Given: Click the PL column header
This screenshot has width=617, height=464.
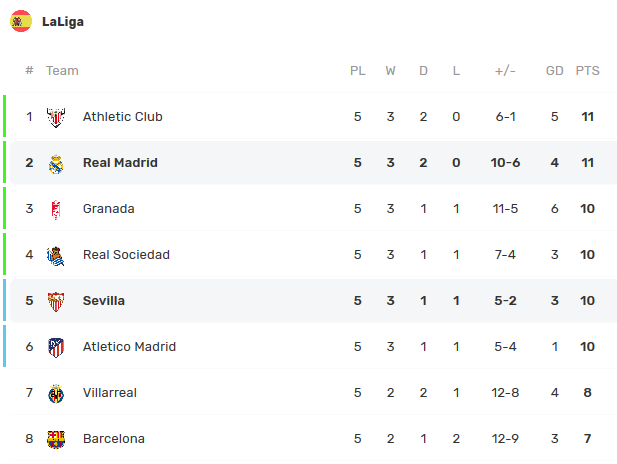Looking at the screenshot, I should pos(358,71).
